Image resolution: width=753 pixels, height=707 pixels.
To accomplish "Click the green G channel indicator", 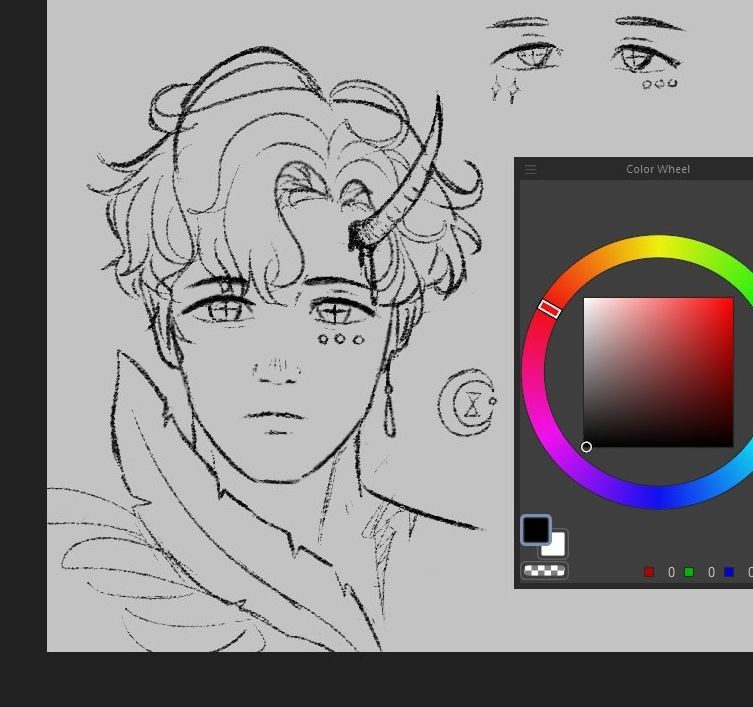I will tap(689, 572).
